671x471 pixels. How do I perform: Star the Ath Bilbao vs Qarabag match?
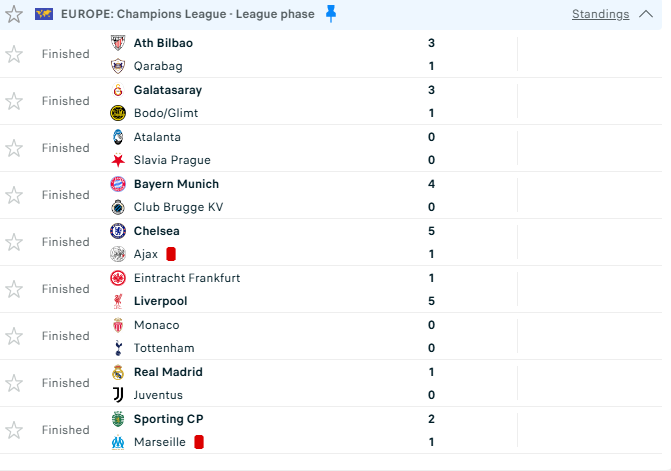[x=14, y=54]
